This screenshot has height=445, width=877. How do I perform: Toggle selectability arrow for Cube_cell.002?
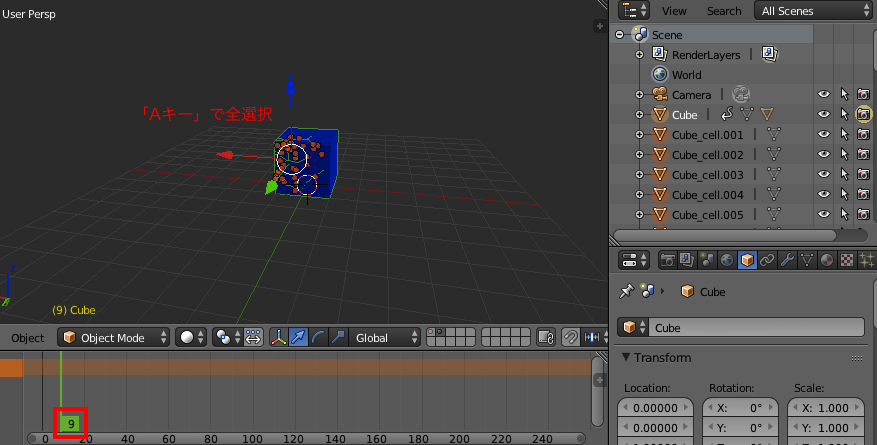coord(845,154)
